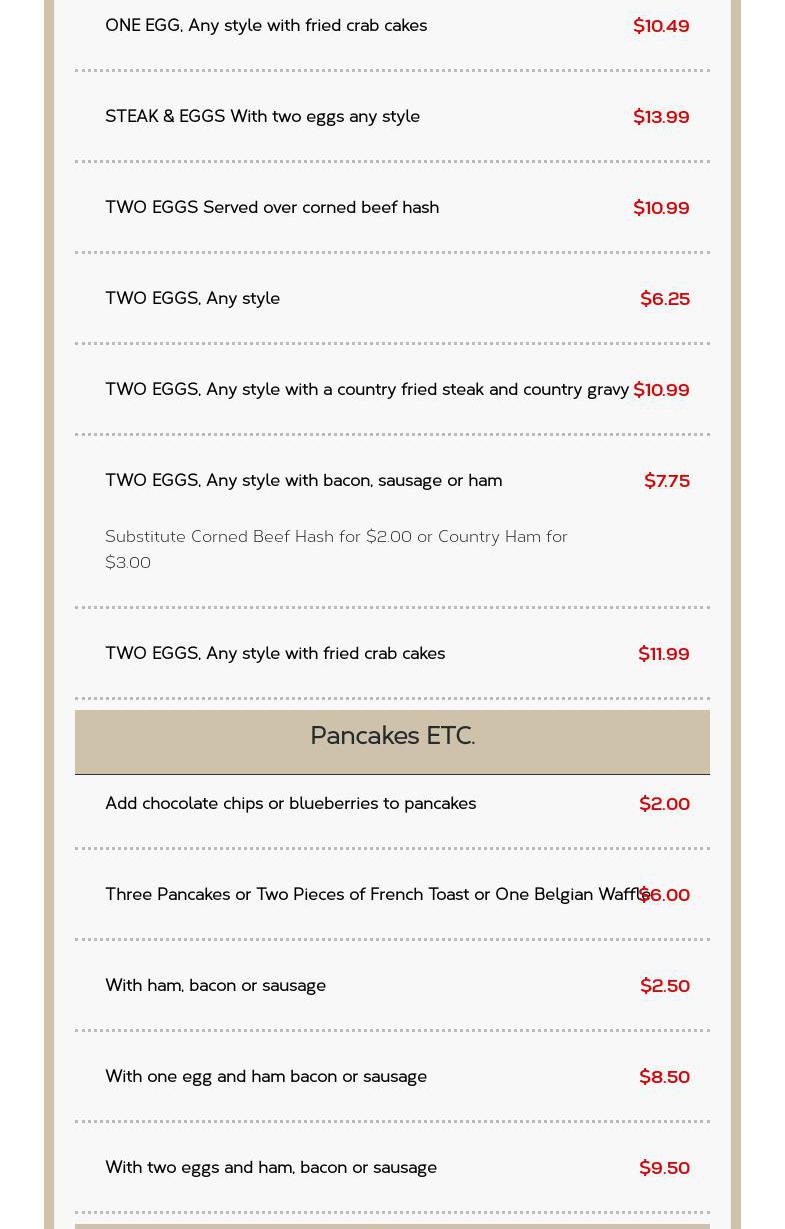This screenshot has width=785, height=1229.
Task: Click the $10.49 price
Action: tap(661, 26)
